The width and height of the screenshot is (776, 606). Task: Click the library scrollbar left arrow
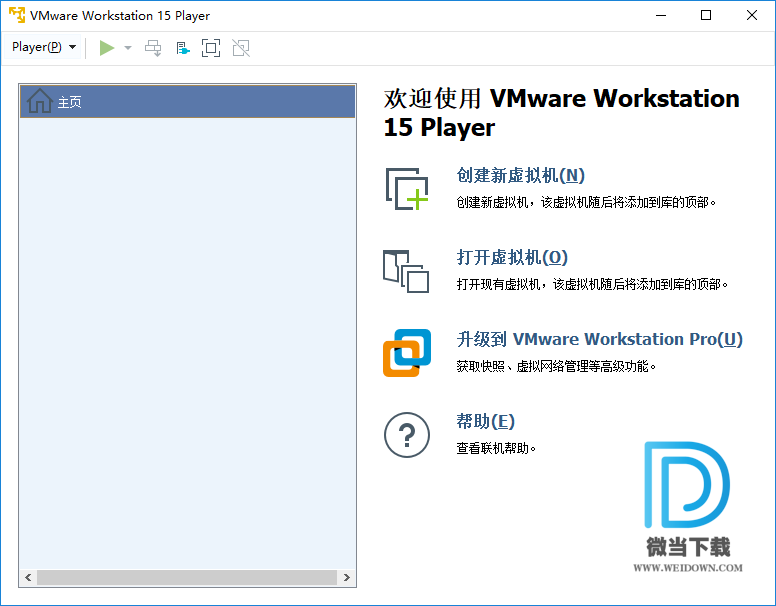point(28,577)
